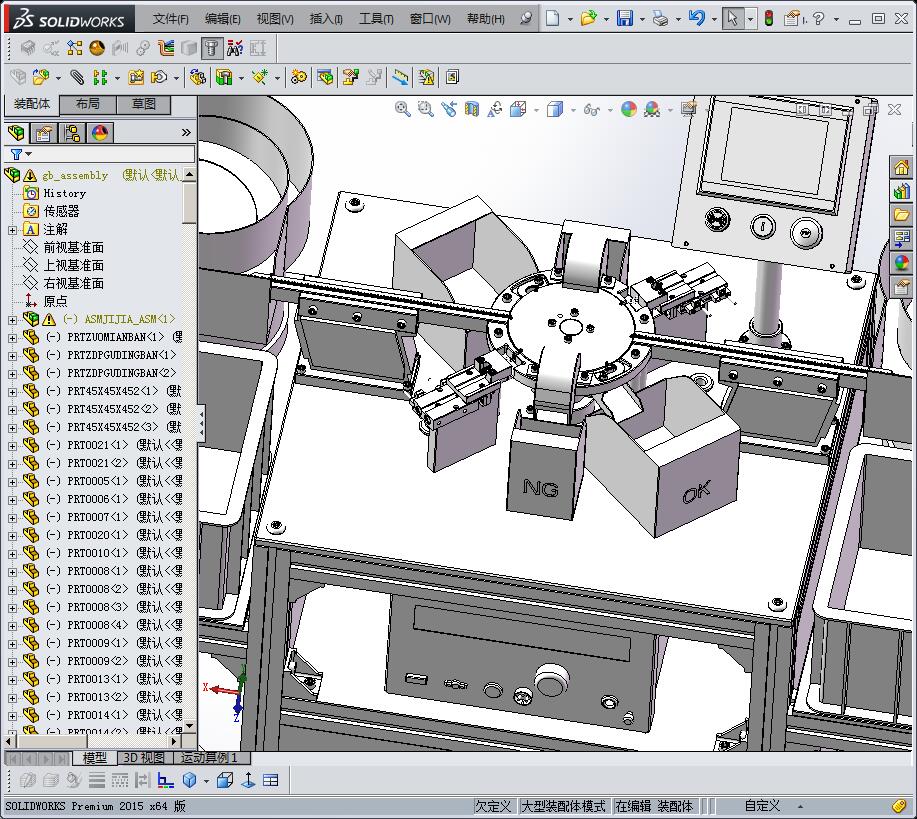
Task: Select the 前视基准面 plane in tree
Action: (73, 247)
